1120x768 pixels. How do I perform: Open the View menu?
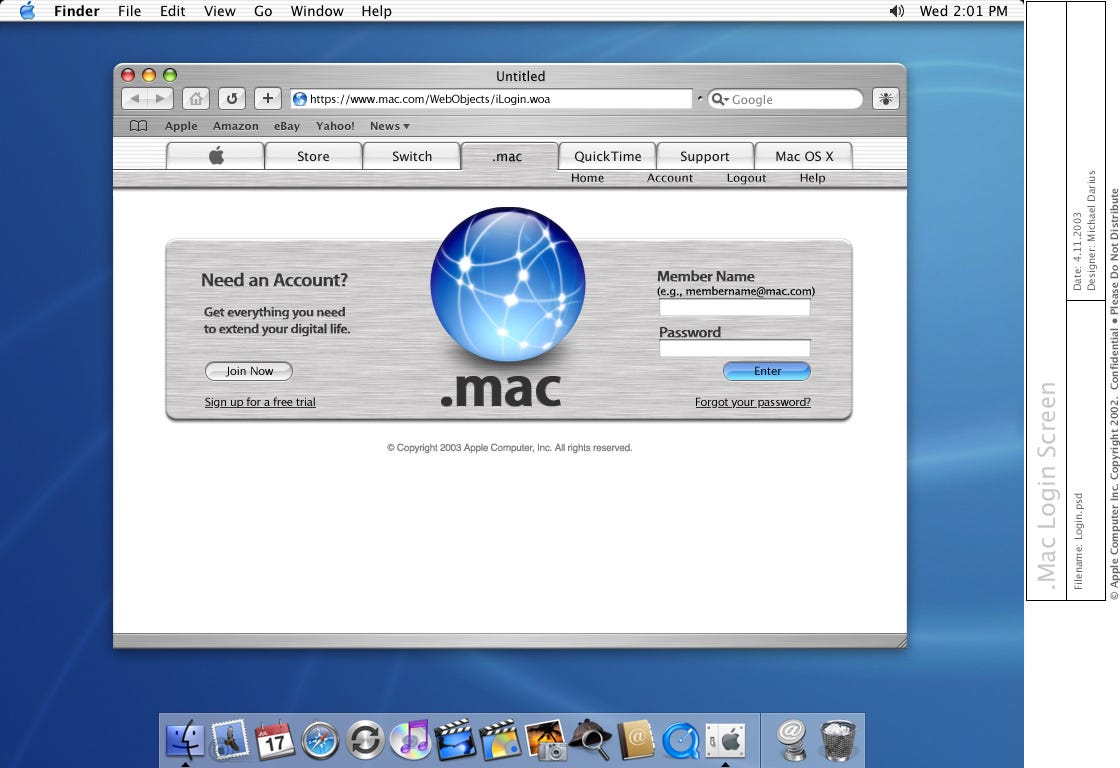[219, 11]
